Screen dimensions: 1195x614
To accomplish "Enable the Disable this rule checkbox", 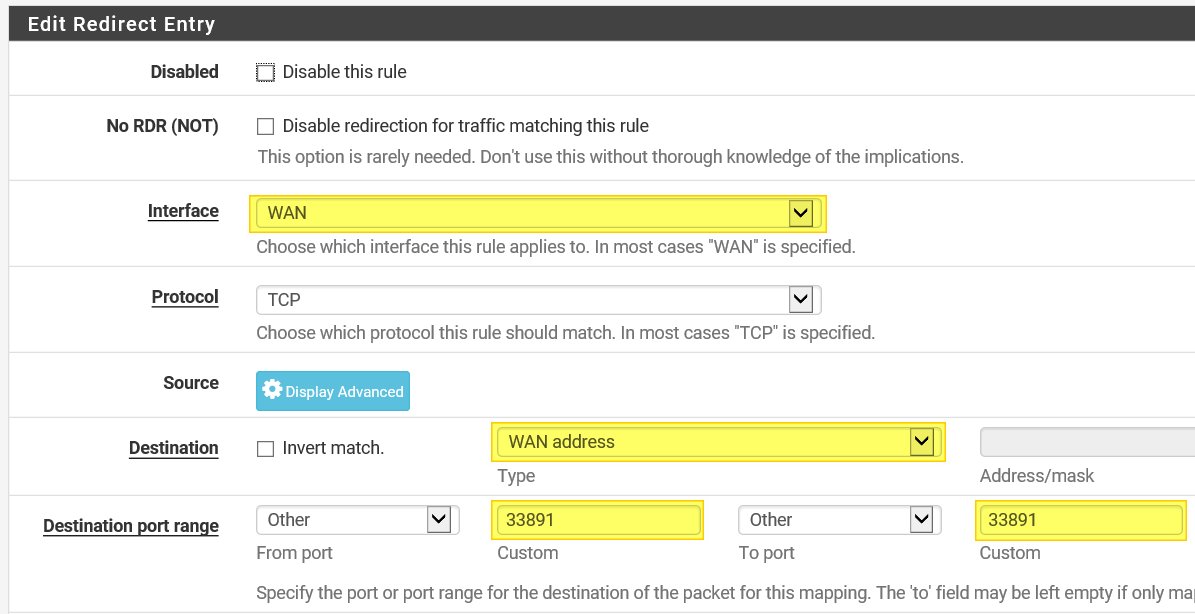I will click(266, 72).
